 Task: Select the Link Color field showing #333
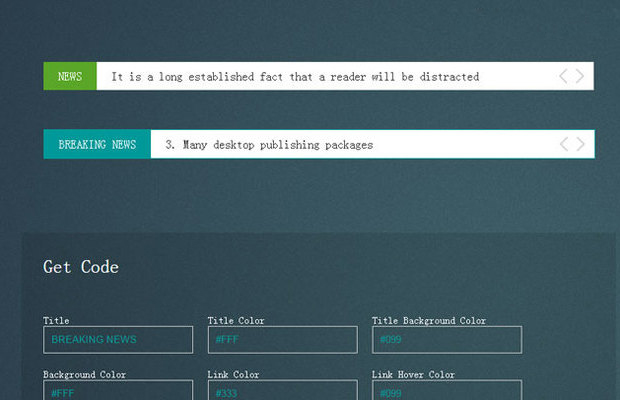click(x=283, y=391)
